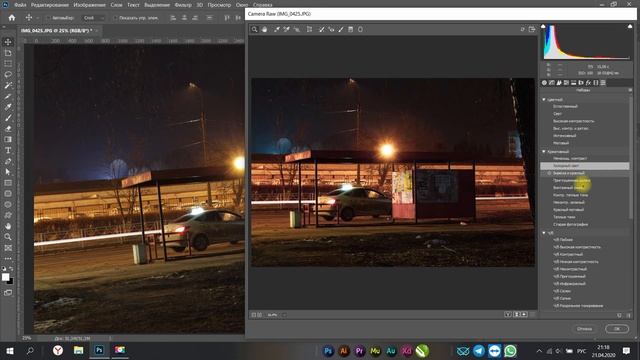Screen dimensions: 640x360
Task: Select the Brush tool in Photoshop toolbar
Action: click(8, 118)
